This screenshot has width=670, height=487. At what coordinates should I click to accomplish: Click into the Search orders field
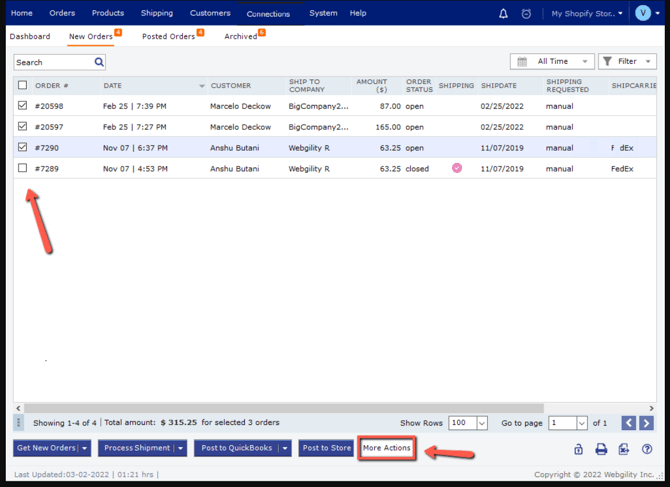tap(52, 62)
